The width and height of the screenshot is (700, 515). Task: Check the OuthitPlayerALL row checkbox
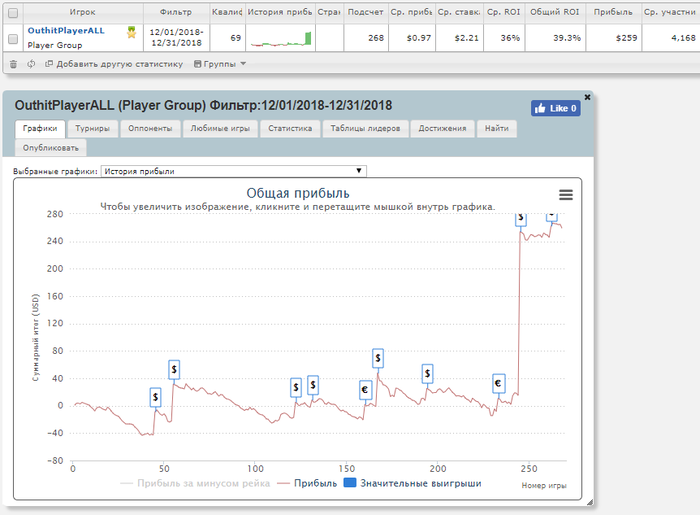13,39
